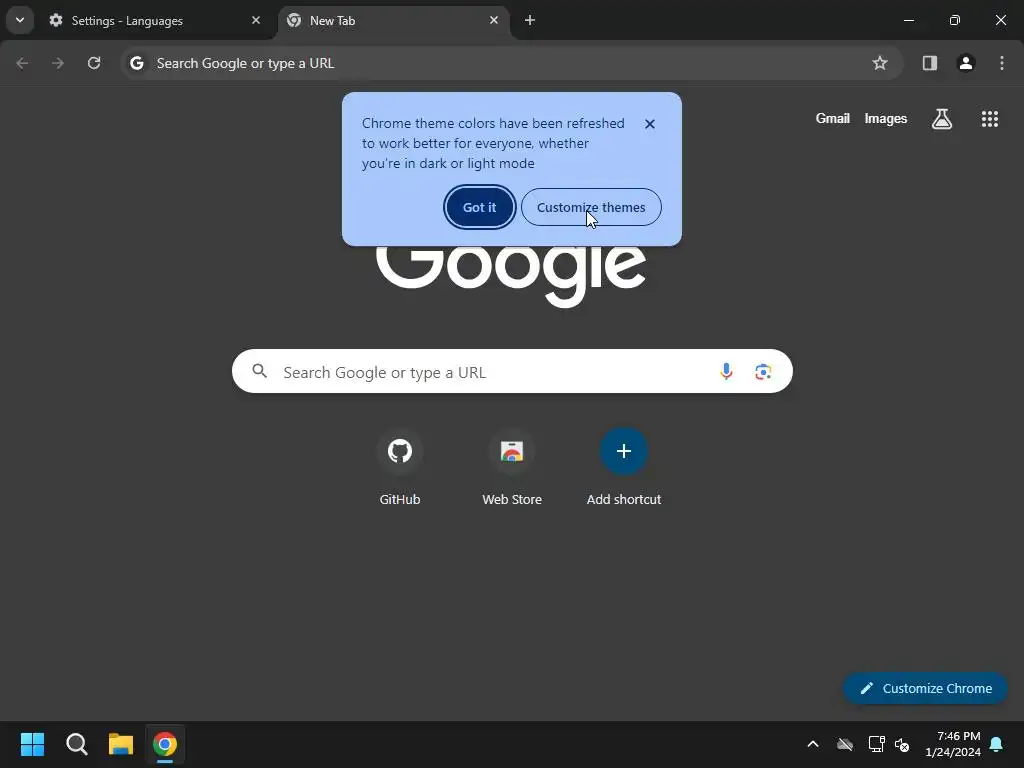Click the Google search box

tap(512, 372)
